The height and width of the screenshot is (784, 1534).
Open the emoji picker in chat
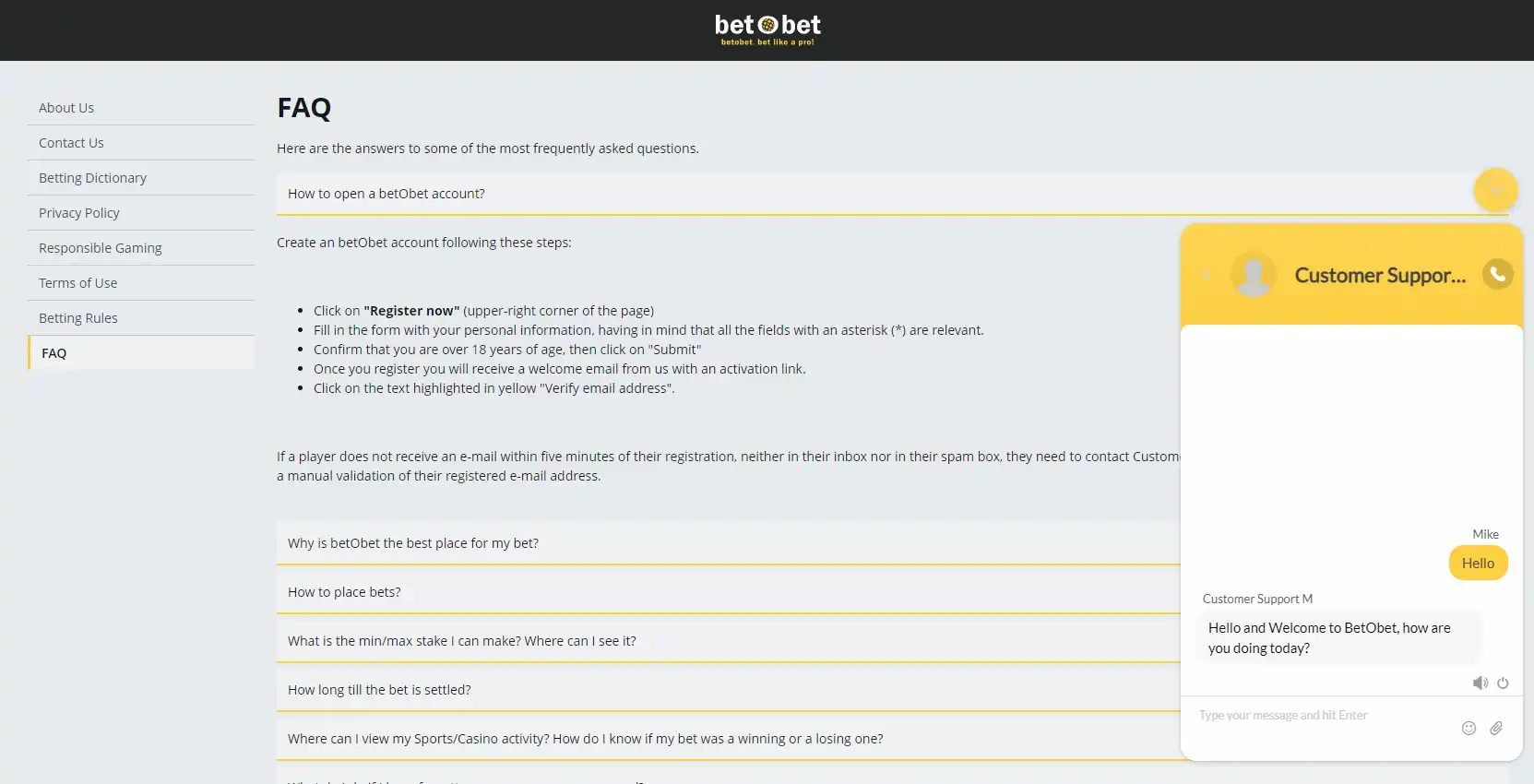pyautogui.click(x=1469, y=729)
